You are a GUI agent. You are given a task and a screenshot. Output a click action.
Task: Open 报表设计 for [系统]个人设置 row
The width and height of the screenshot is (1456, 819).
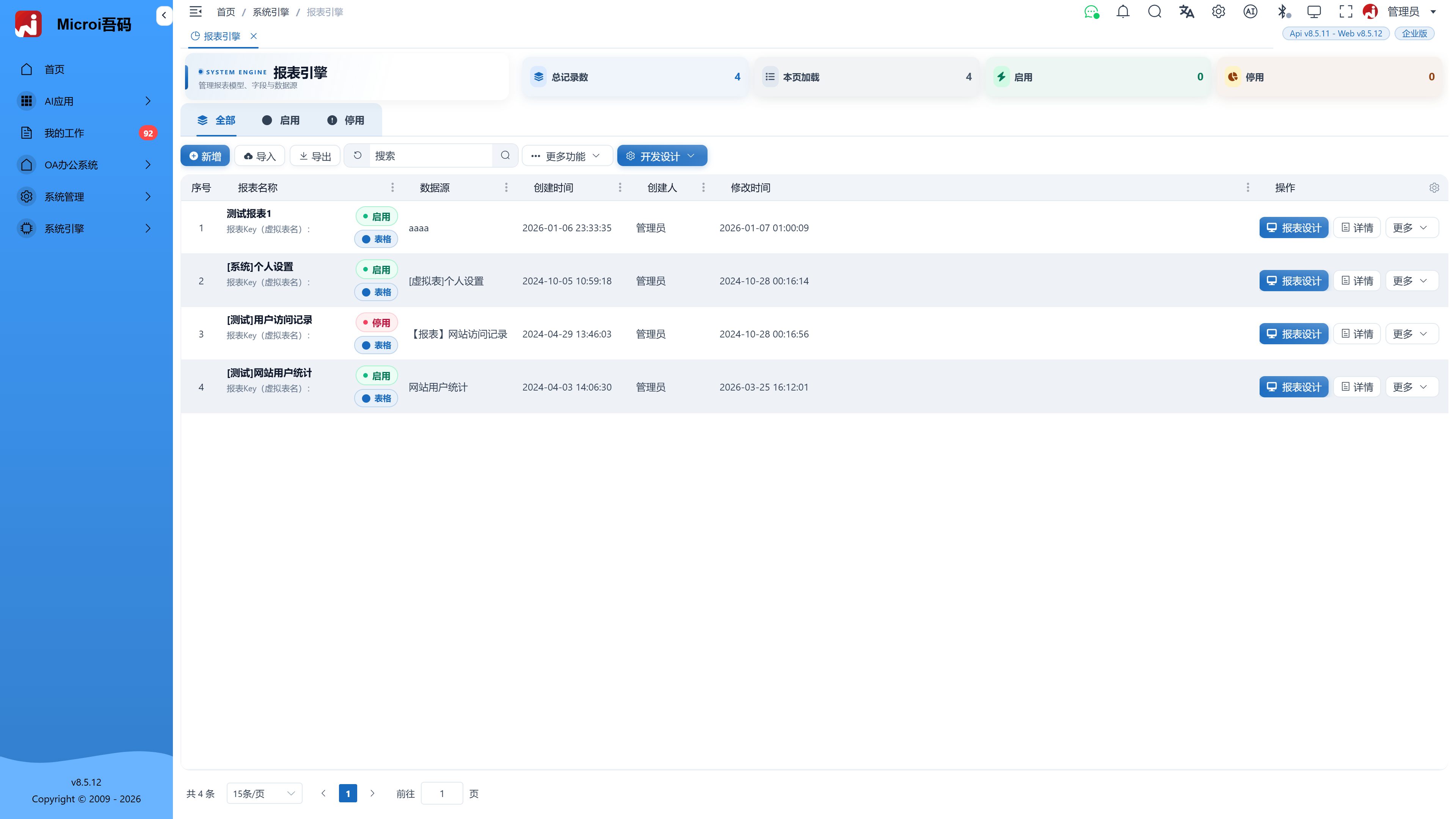1293,281
